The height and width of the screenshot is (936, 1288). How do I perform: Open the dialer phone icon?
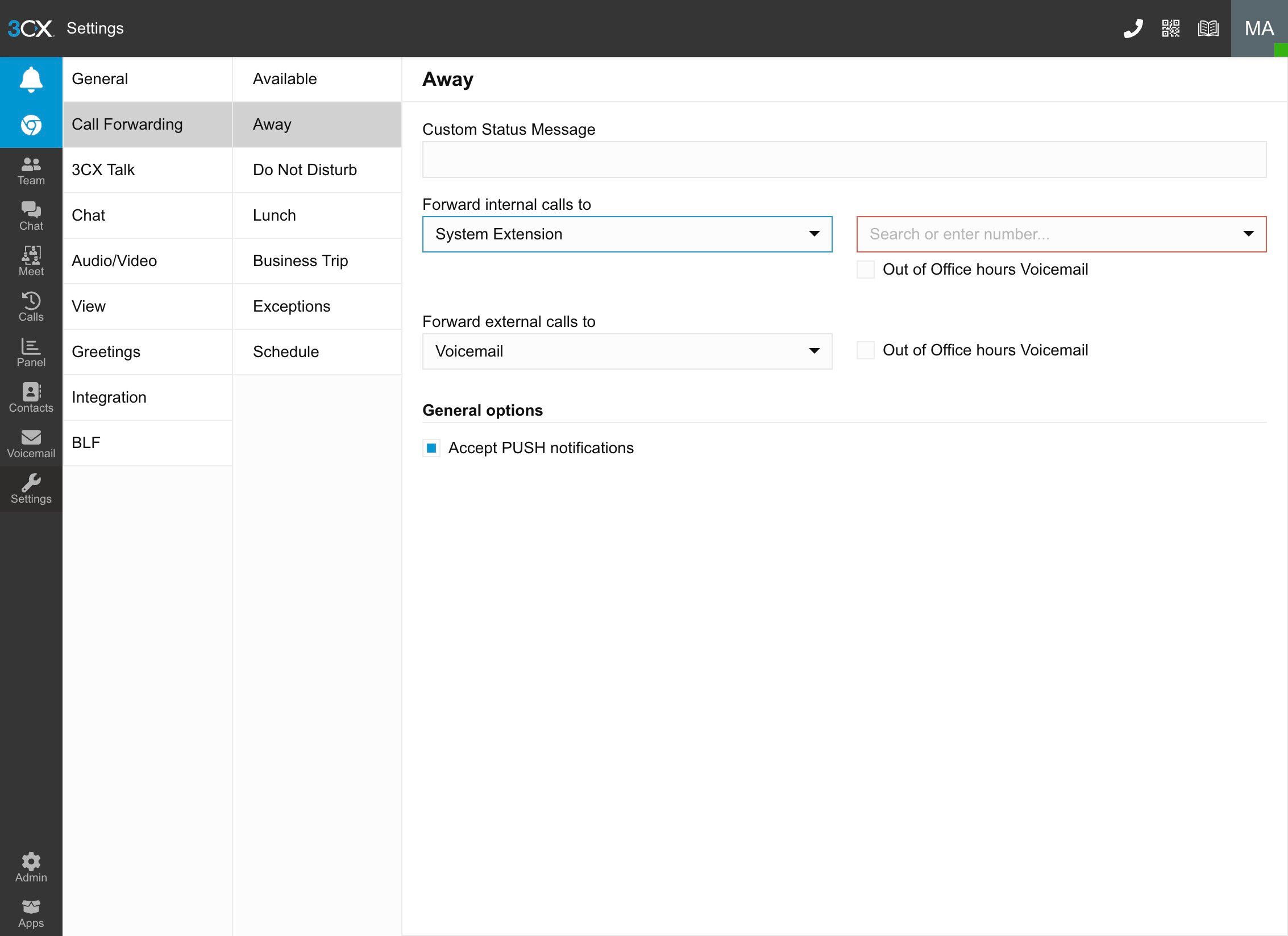(x=1133, y=28)
